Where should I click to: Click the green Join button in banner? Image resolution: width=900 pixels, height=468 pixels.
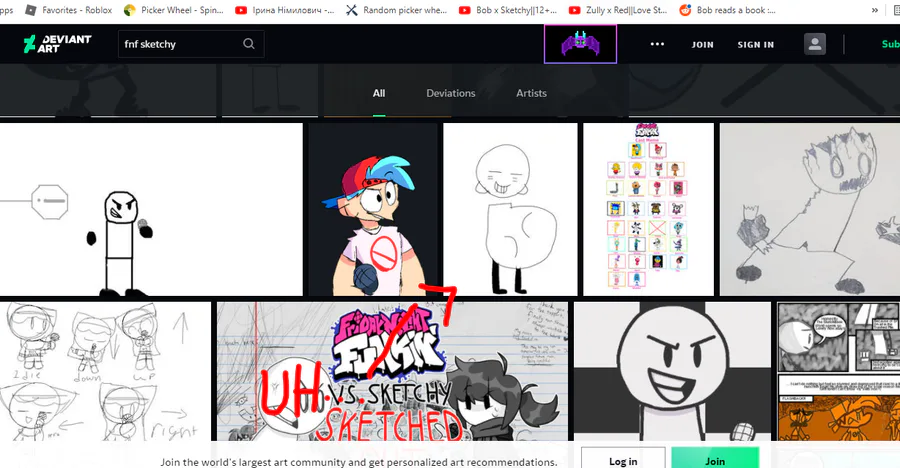[715, 459]
